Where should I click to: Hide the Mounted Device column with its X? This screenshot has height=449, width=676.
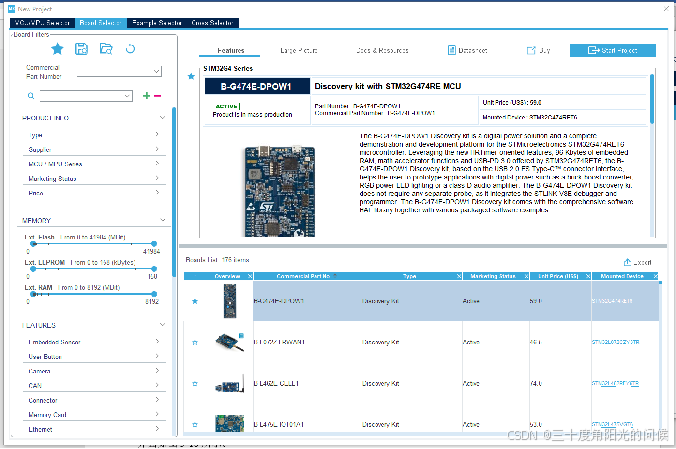coord(655,276)
